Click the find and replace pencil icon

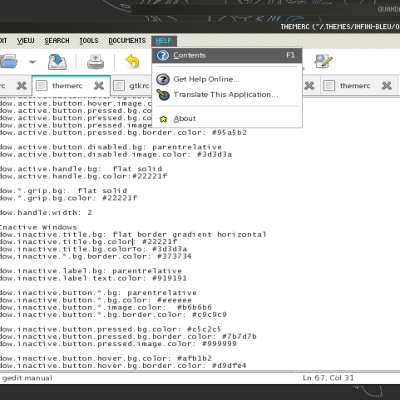pos(323,61)
